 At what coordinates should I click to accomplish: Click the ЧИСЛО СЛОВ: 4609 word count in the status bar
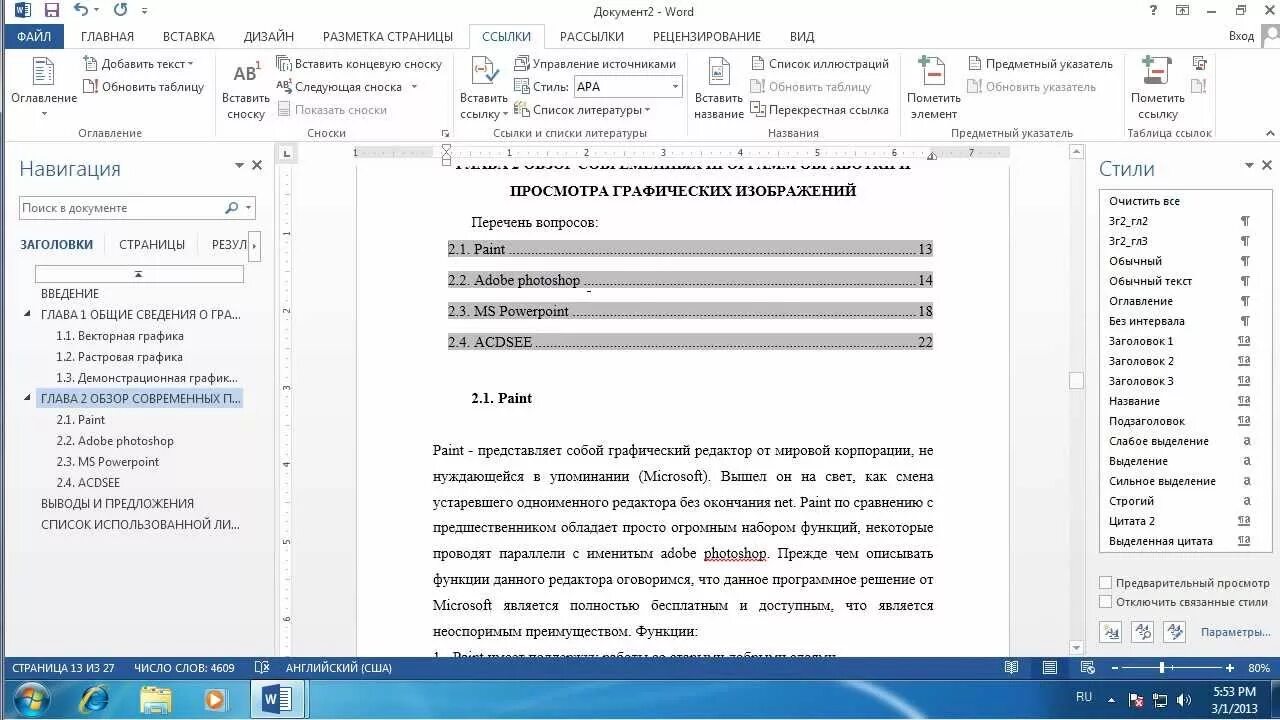[x=184, y=667]
